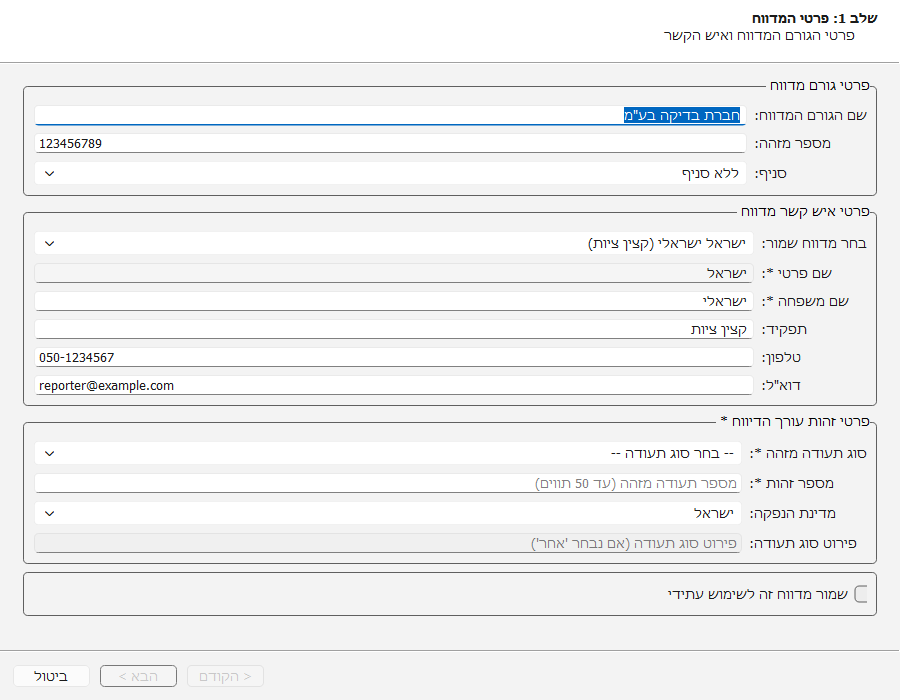Select the 'שם פרטי' first name field
The image size is (900, 700).
point(392,273)
